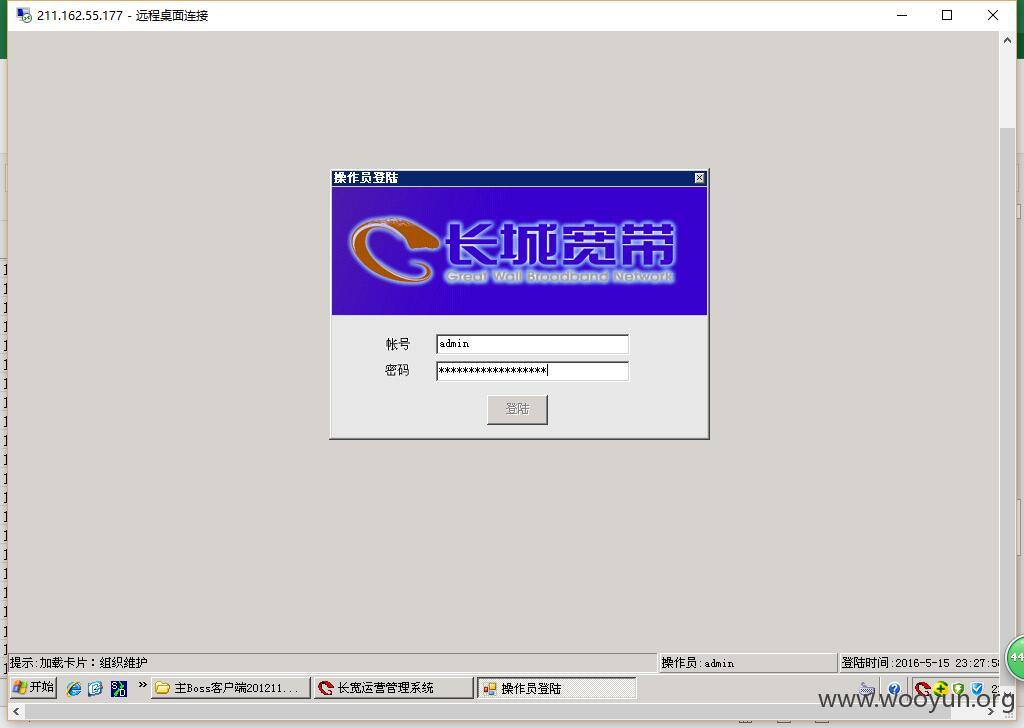The image size is (1024, 728).
Task: Click the 密码 password input field
Action: 532,371
